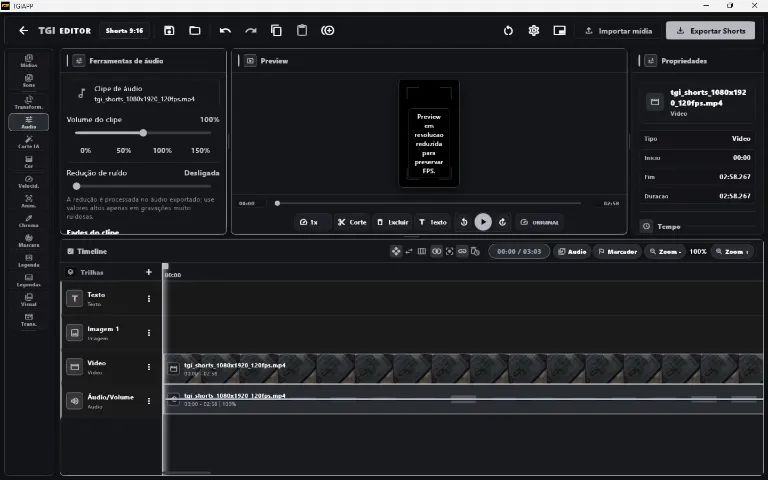Play the preview video
This screenshot has height=480, width=768.
pyautogui.click(x=483, y=222)
